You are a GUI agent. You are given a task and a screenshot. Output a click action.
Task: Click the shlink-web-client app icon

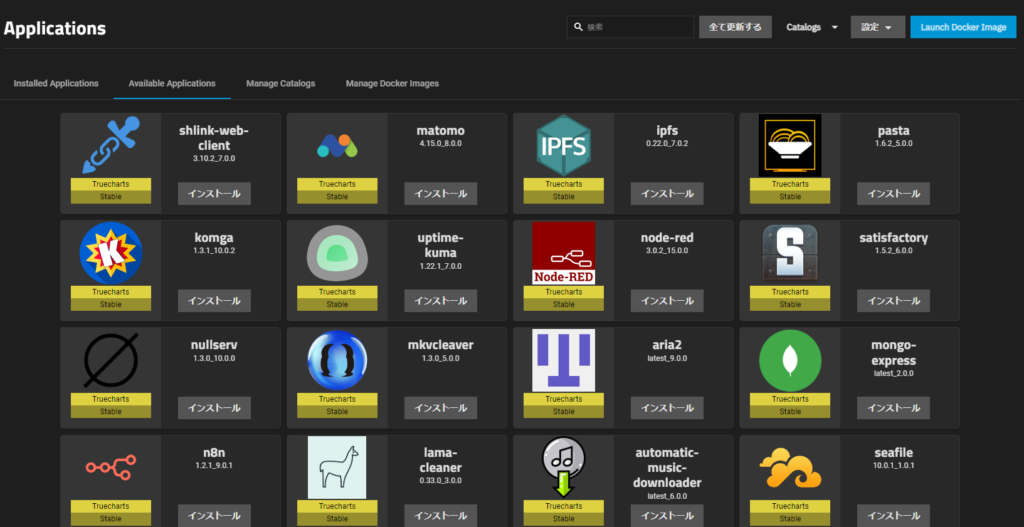click(x=110, y=145)
